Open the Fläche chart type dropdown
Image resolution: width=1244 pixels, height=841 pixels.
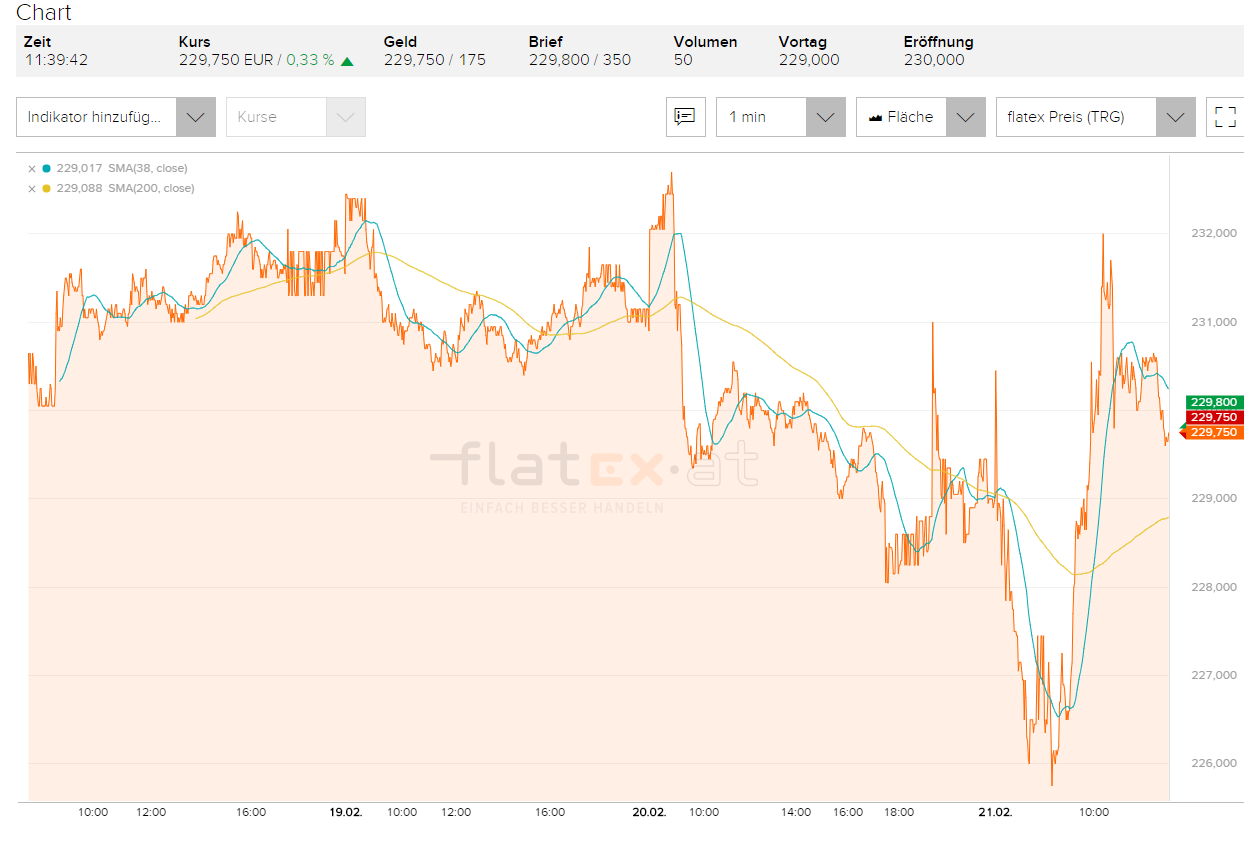pyautogui.click(x=964, y=117)
